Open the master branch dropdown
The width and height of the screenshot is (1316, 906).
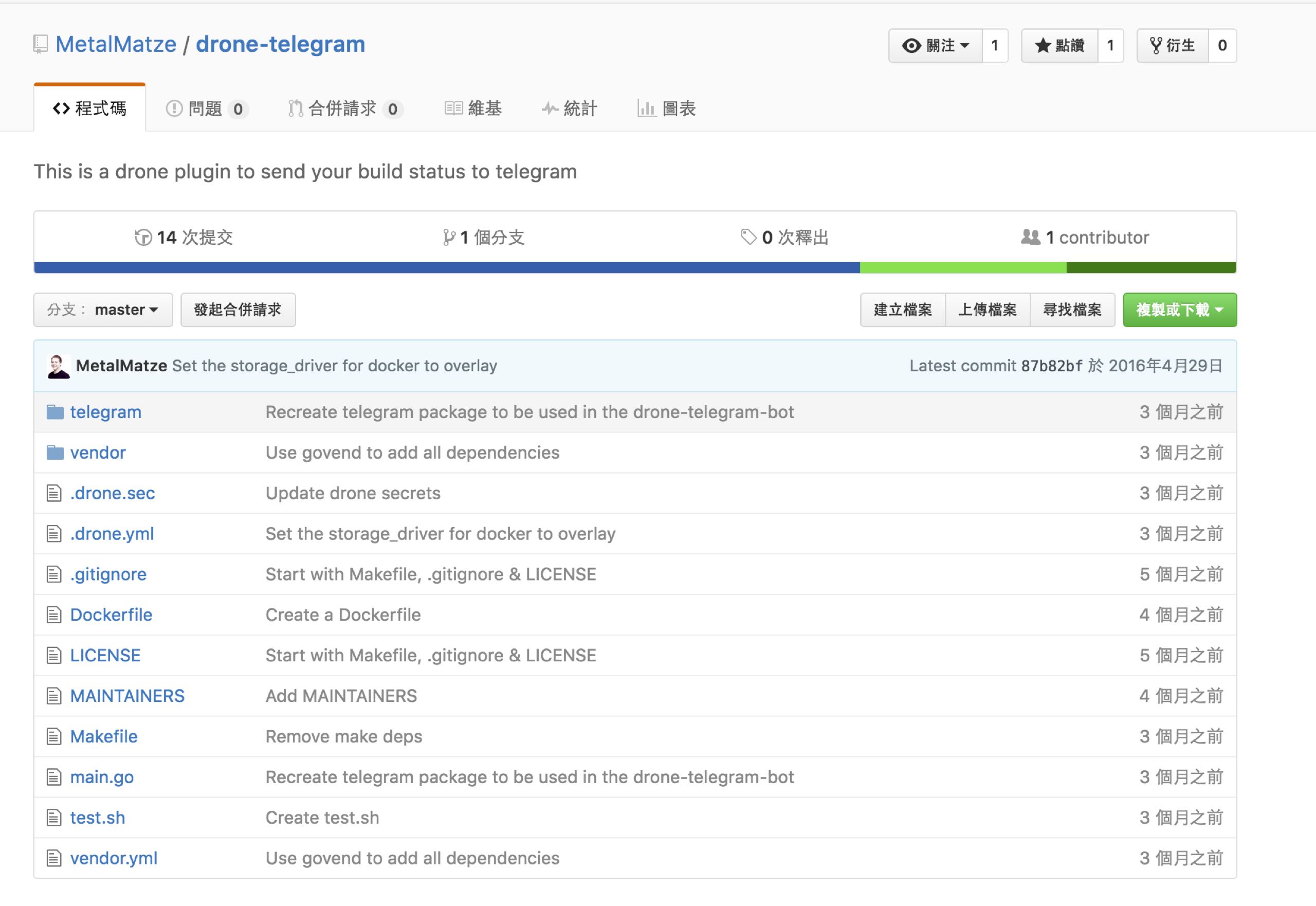(103, 310)
